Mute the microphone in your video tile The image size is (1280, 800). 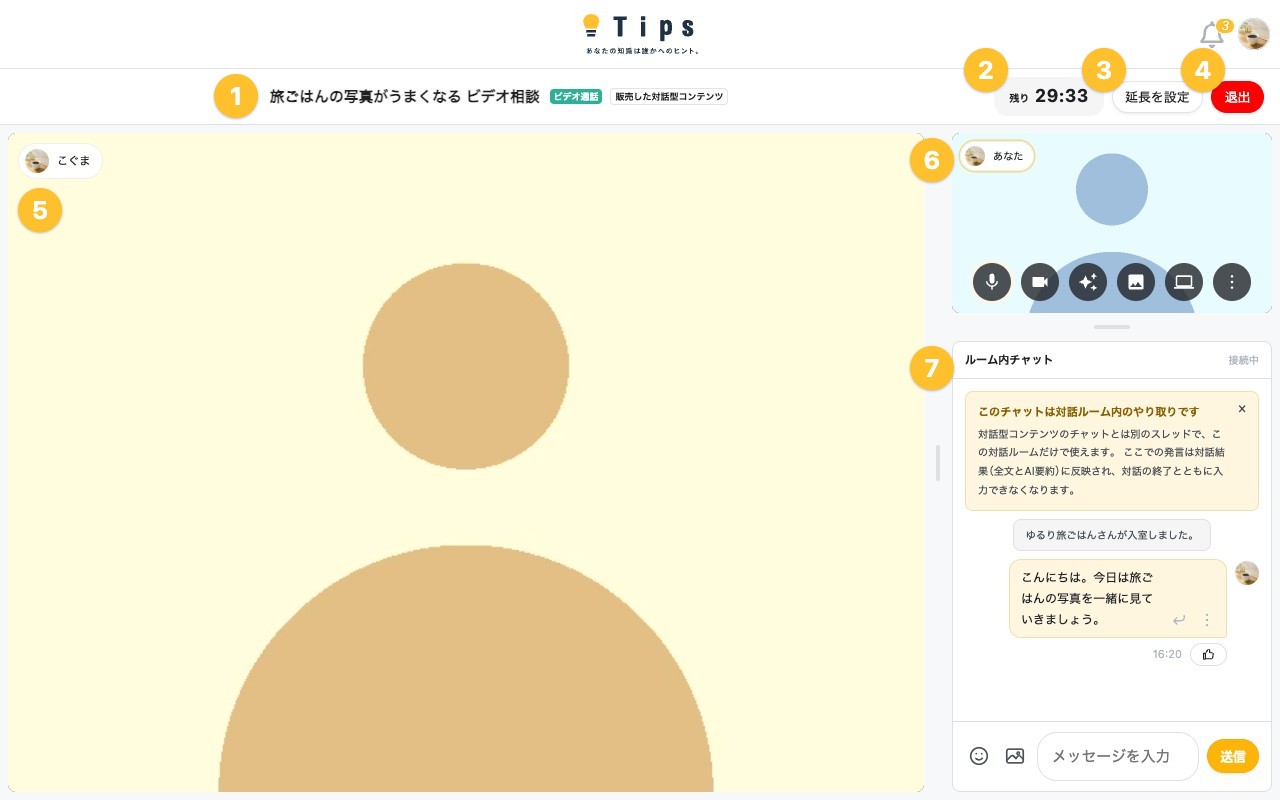point(992,282)
